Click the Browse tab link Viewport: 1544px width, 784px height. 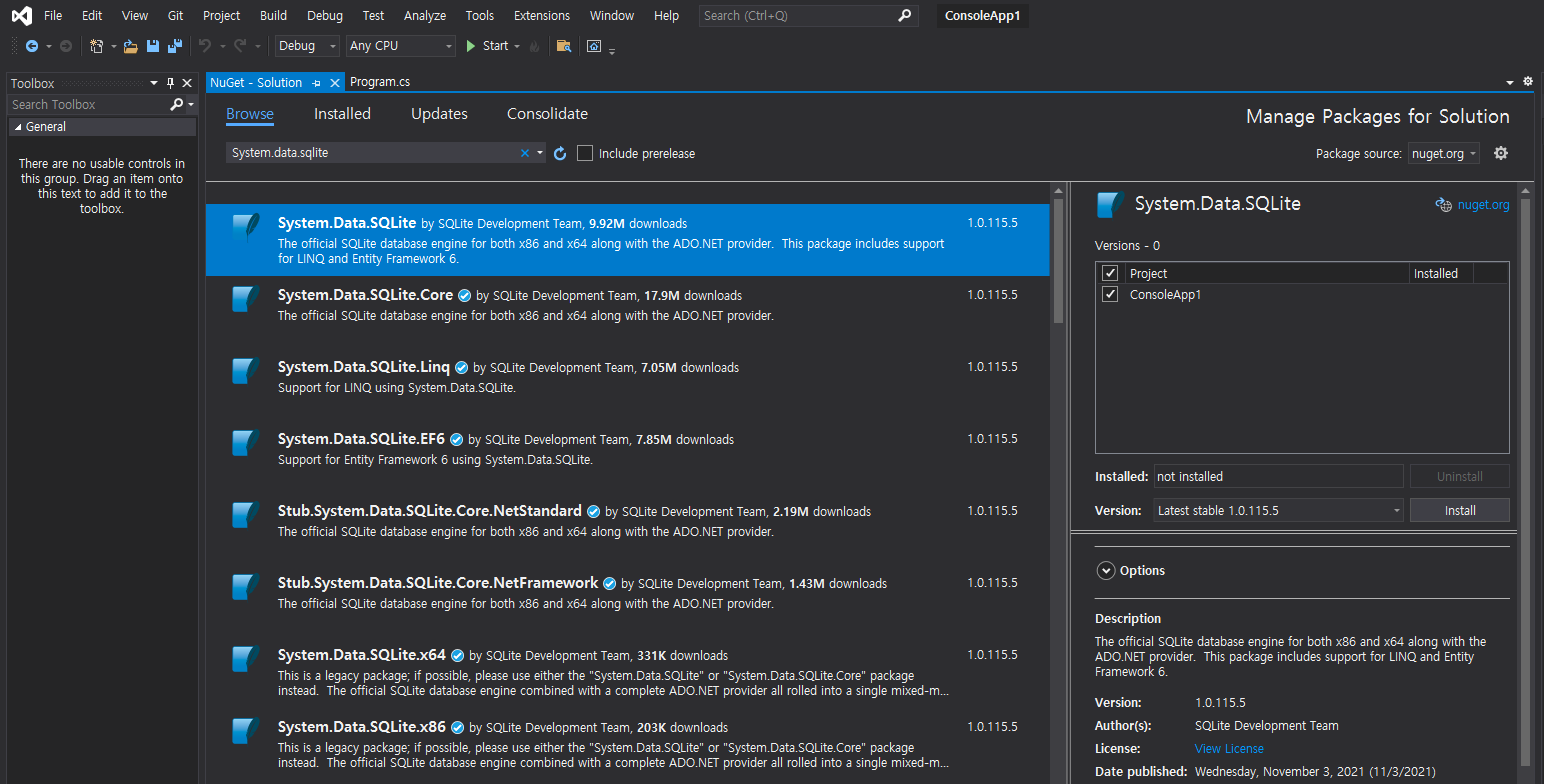pos(250,114)
